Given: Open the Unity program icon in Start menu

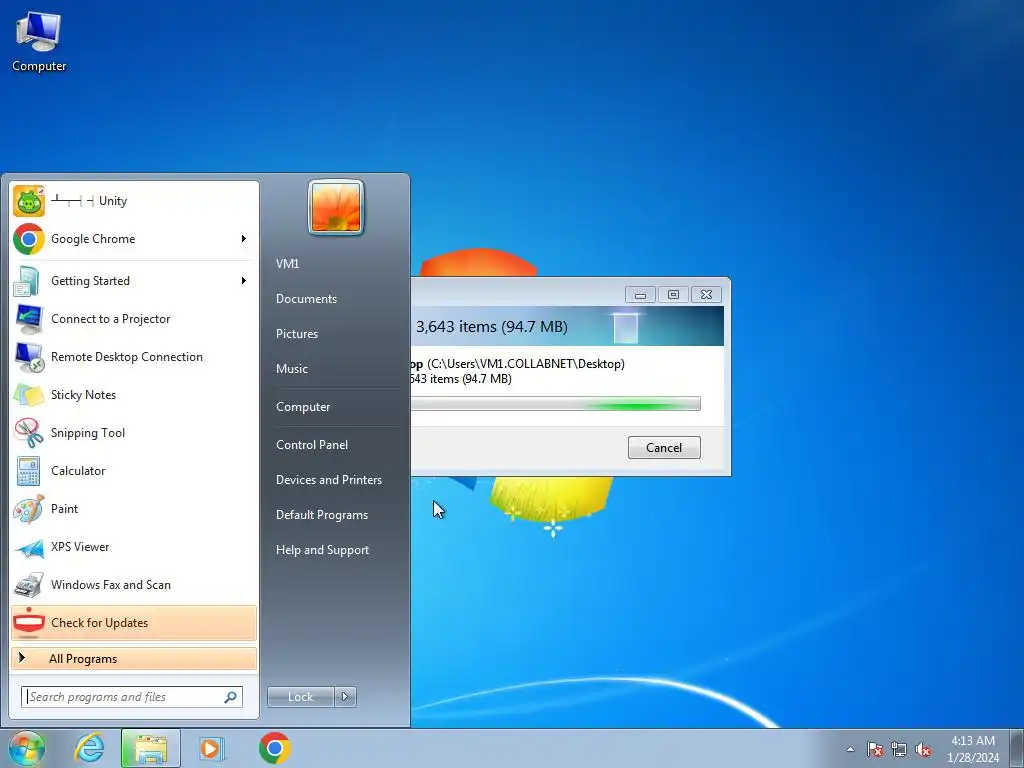Looking at the screenshot, I should 29,201.
